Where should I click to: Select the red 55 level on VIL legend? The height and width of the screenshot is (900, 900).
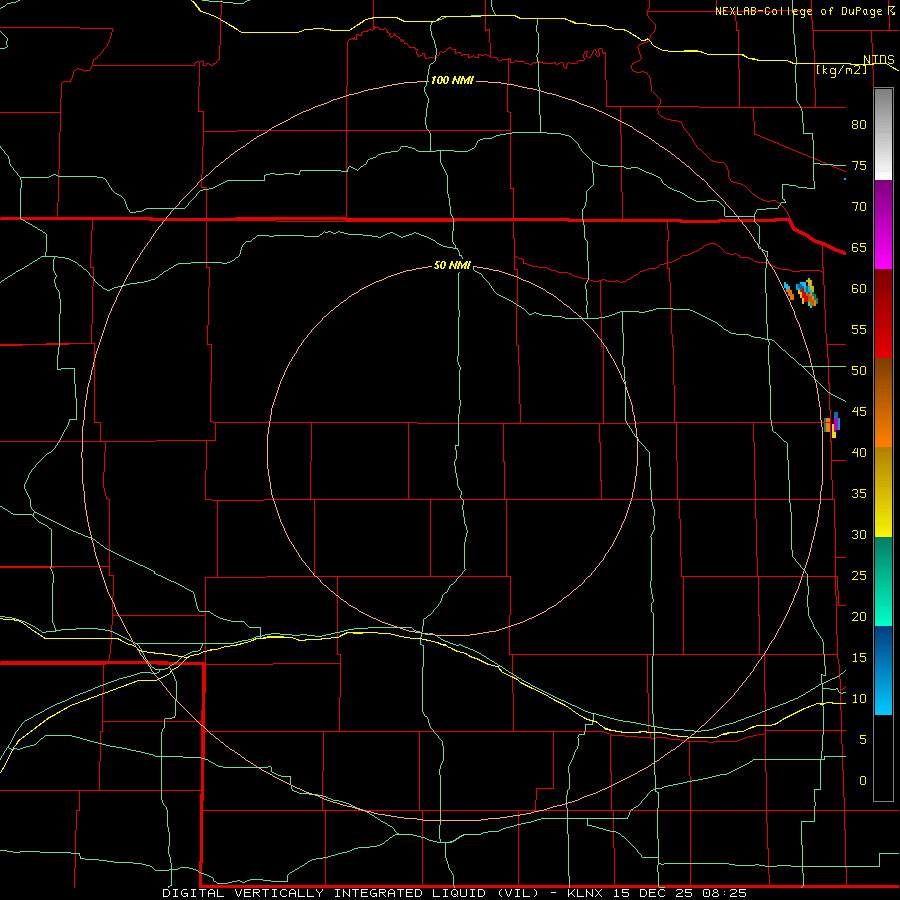point(883,329)
